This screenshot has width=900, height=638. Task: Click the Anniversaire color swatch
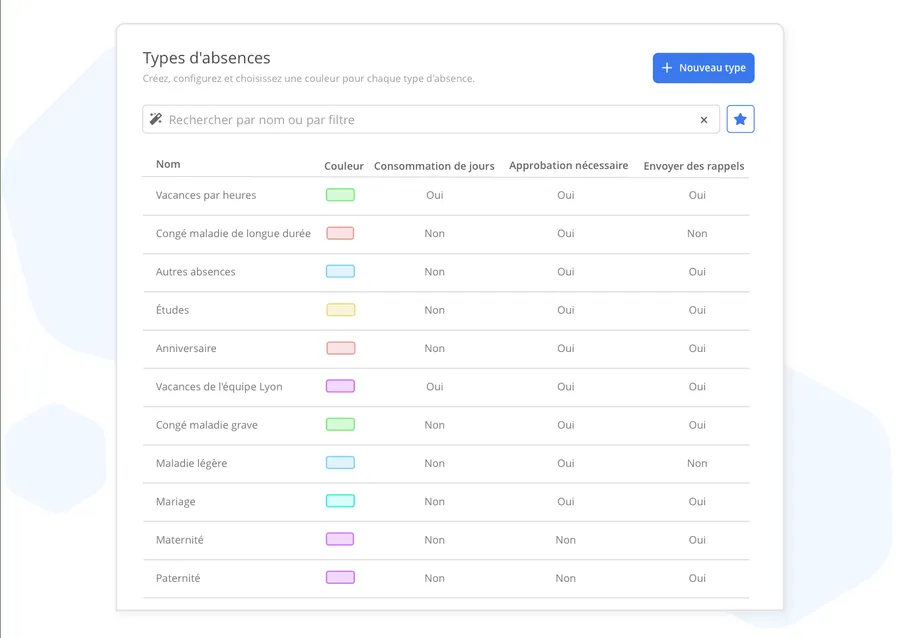tap(340, 348)
